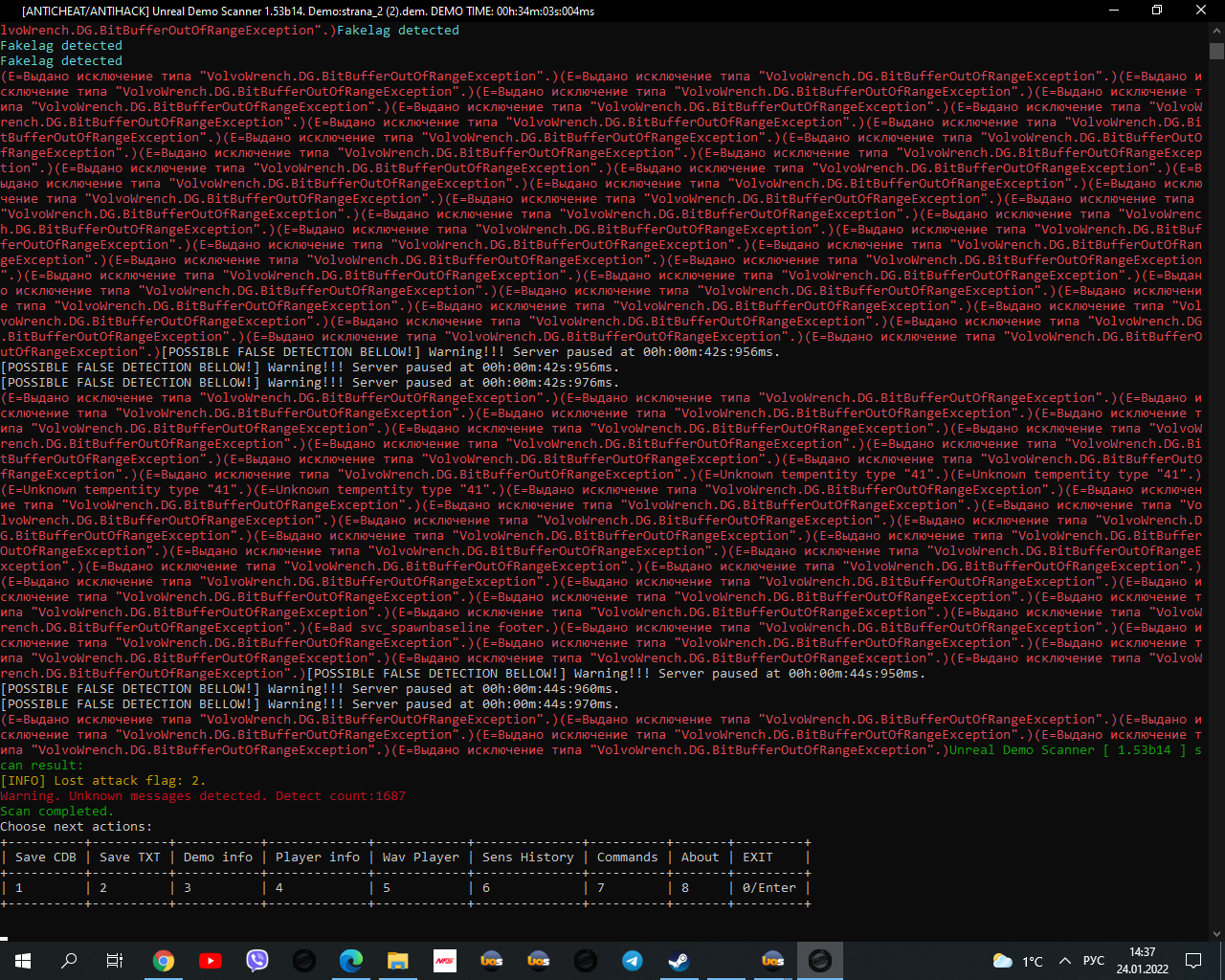Launch Google Chrome from the taskbar

point(164,961)
